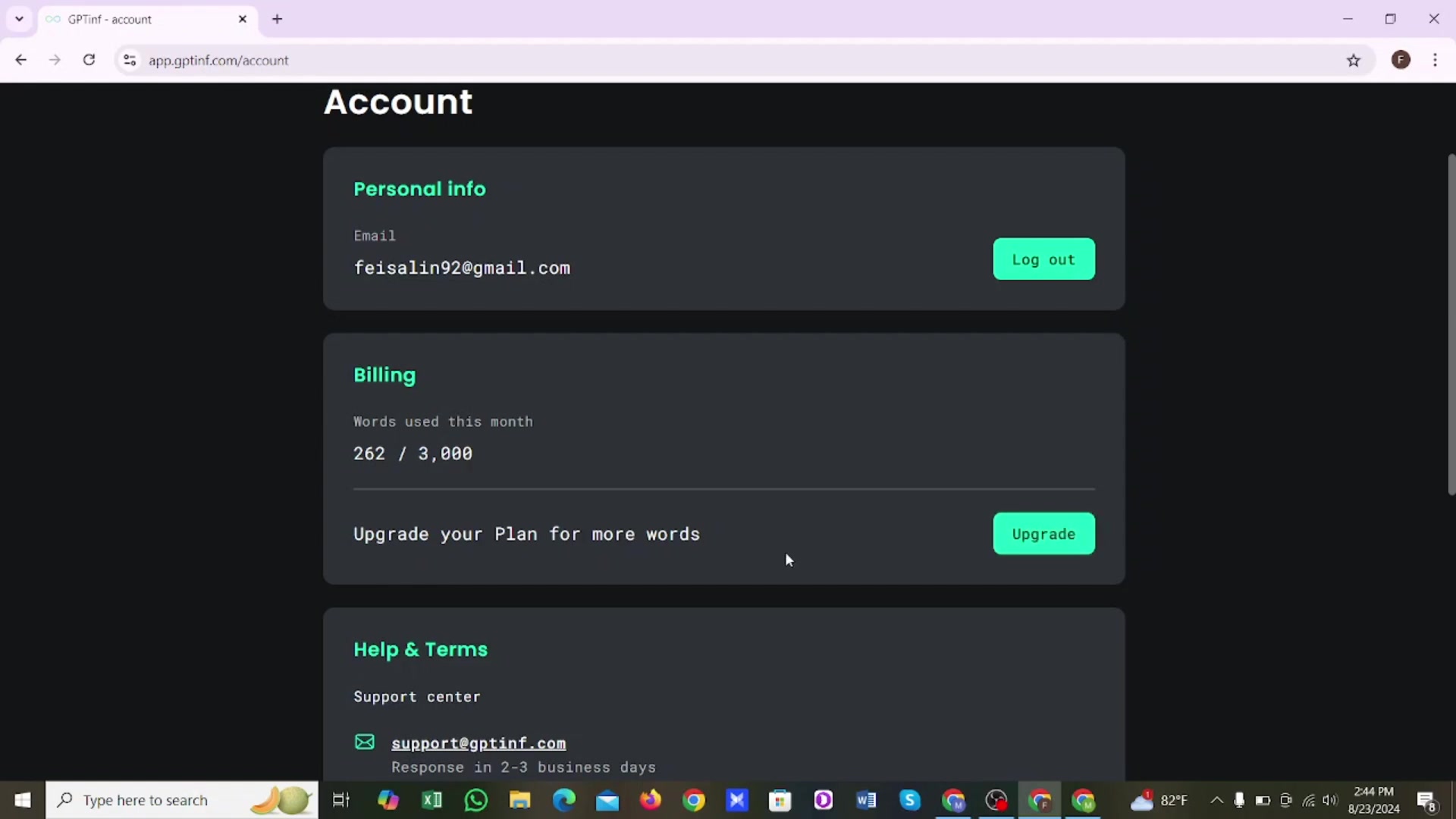
Task: Show hidden system tray icons chevron
Action: tap(1216, 800)
